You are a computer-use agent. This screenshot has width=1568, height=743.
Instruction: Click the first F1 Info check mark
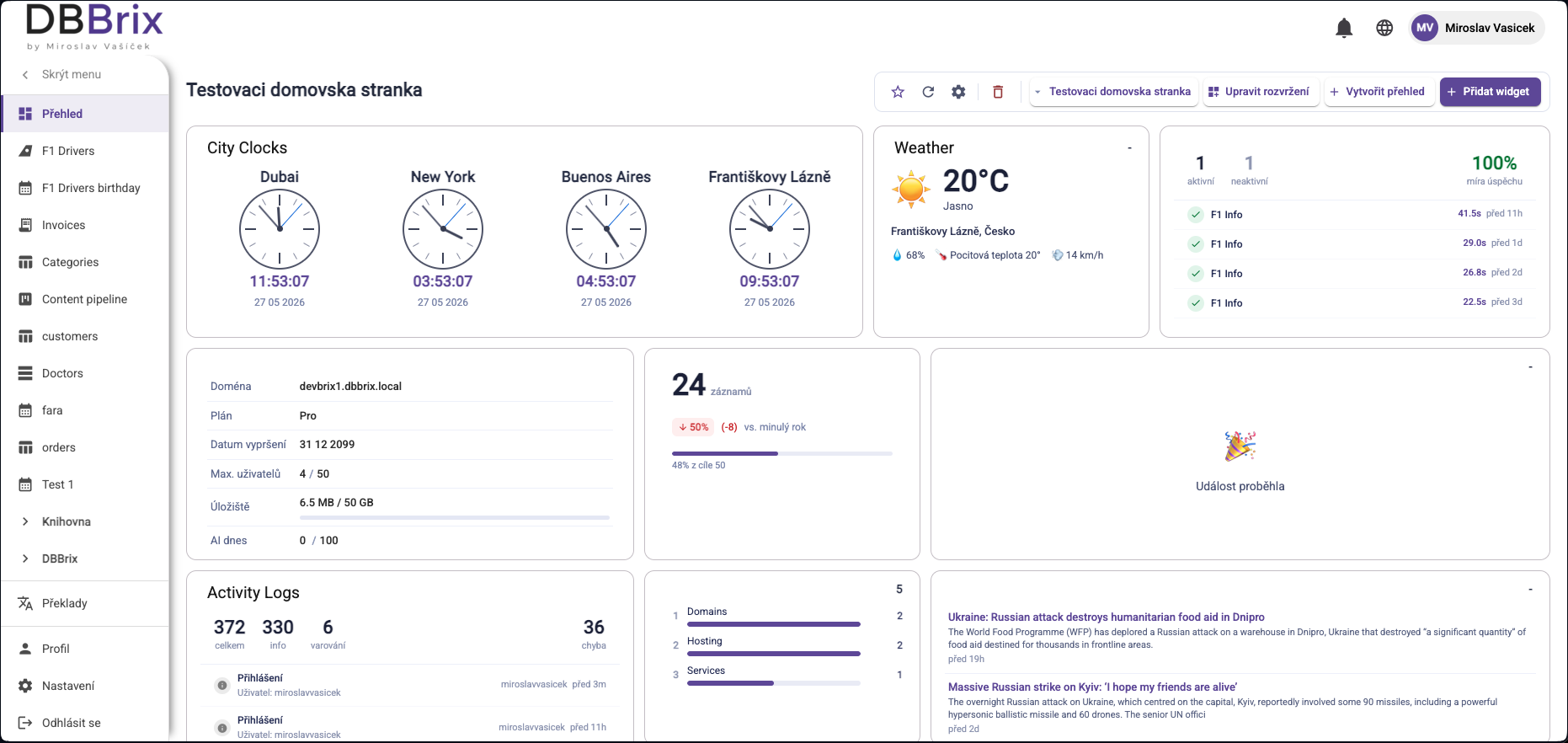(x=1196, y=215)
